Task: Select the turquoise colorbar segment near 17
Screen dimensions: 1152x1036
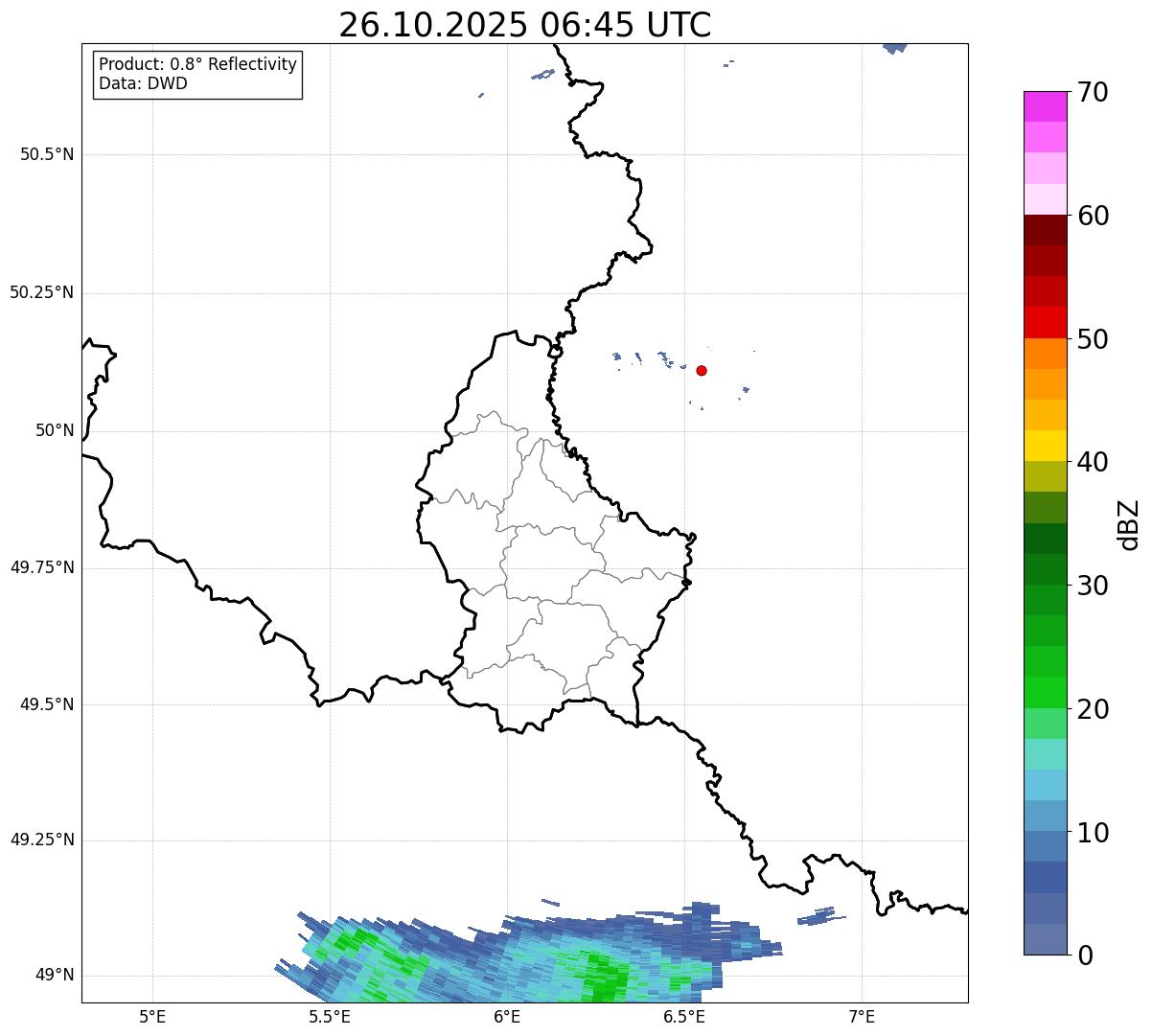Action: click(1045, 754)
